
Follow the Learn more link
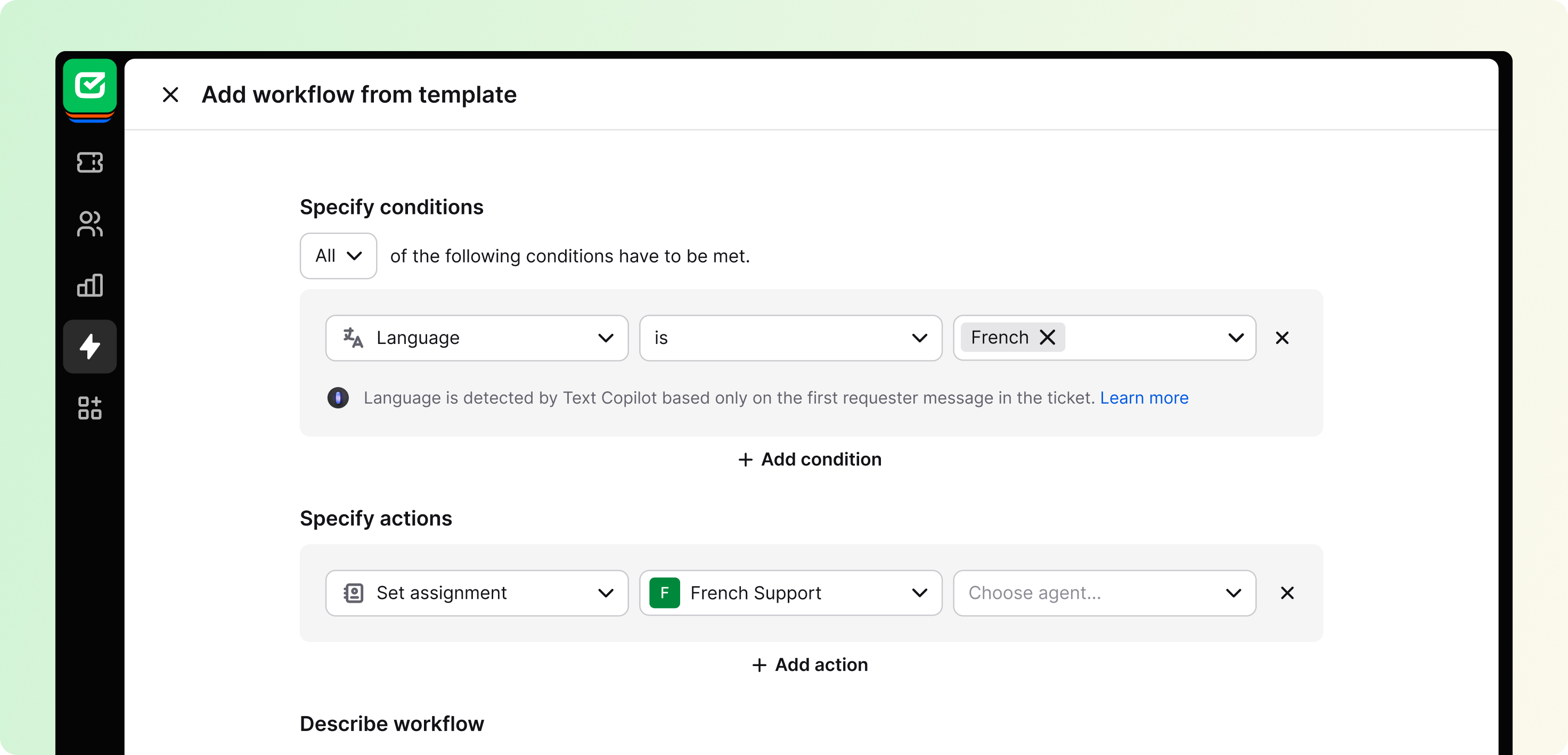(1144, 398)
